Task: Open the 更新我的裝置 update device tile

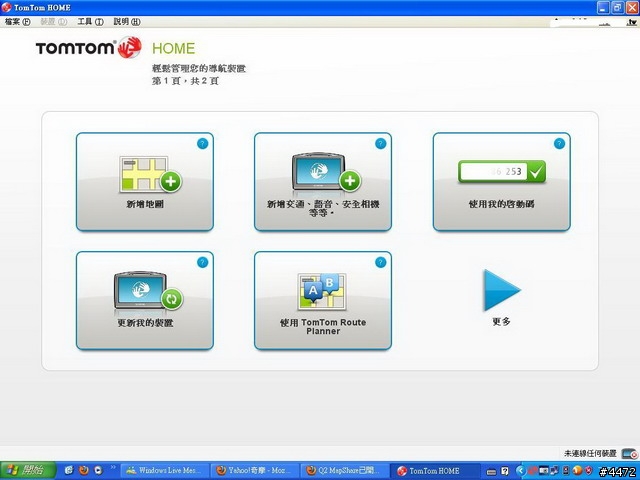Action: pos(144,300)
